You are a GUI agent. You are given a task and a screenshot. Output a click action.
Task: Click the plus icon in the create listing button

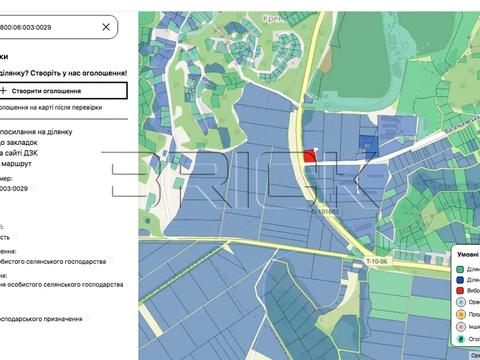3,91
